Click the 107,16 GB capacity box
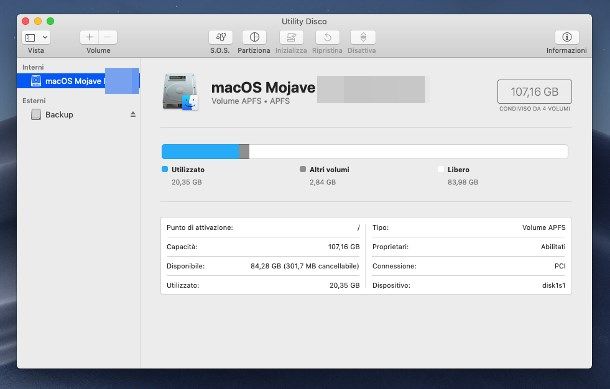Viewport: 610px width, 389px height. [x=534, y=92]
